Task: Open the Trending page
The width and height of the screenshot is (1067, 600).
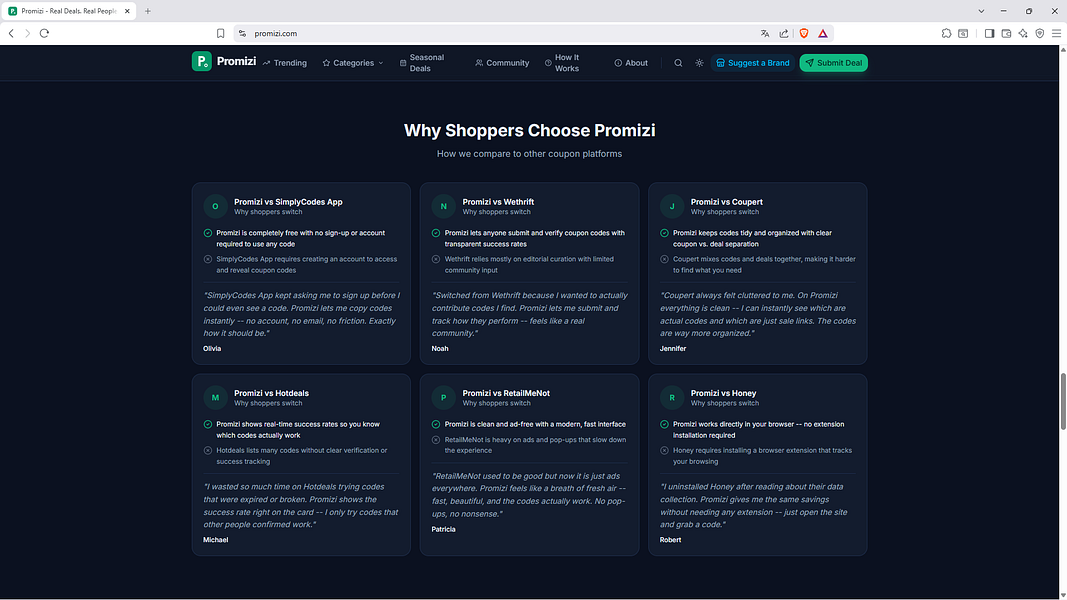Action: [x=284, y=63]
